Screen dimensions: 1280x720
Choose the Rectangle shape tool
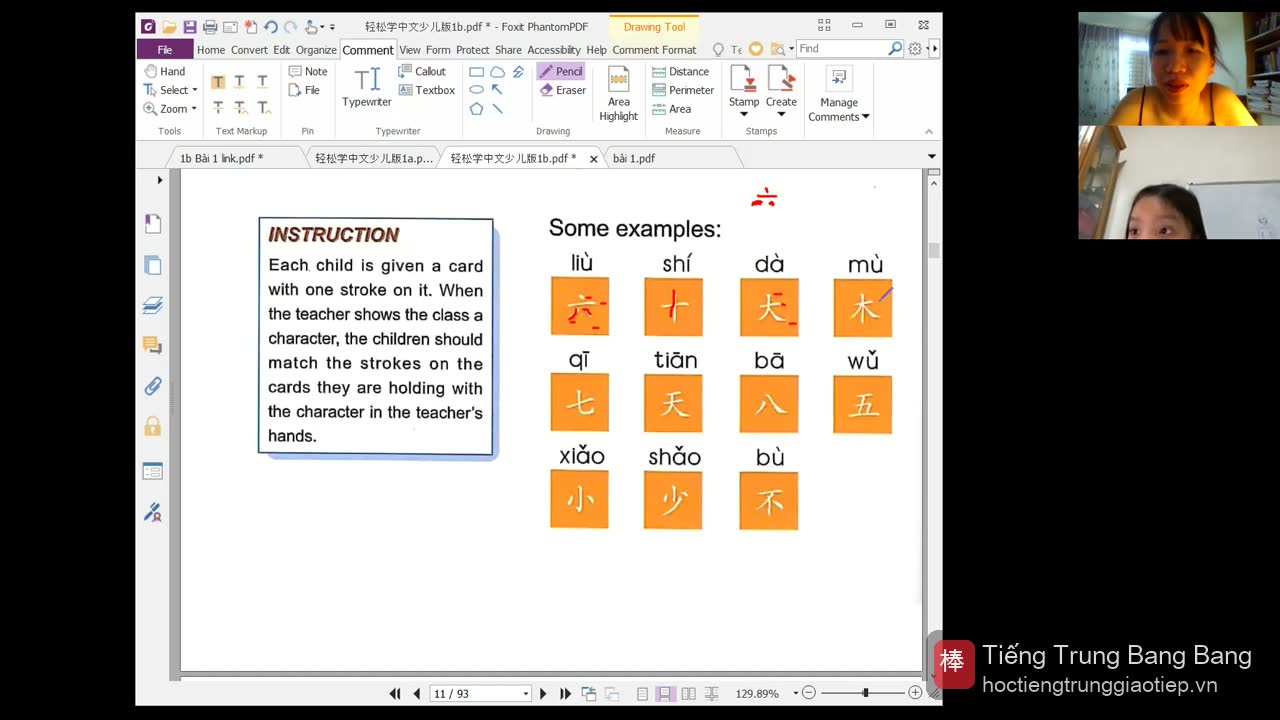(476, 72)
